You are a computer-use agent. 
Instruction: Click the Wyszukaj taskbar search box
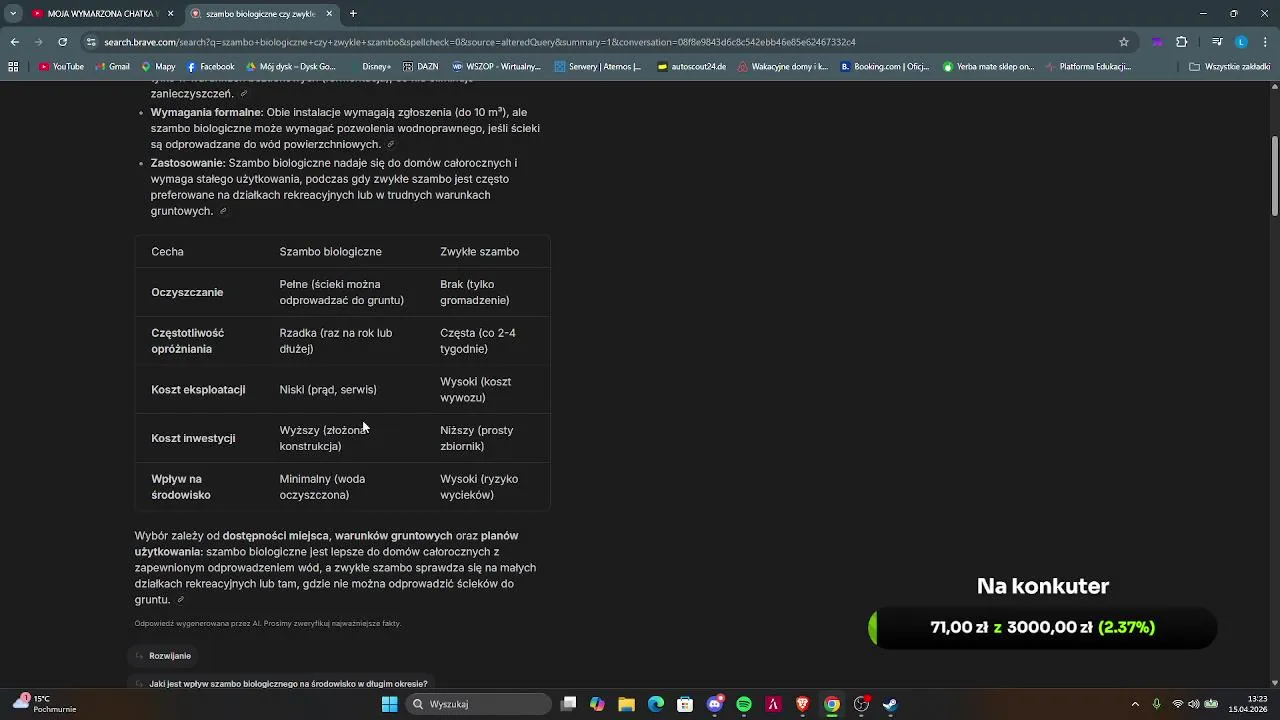pyautogui.click(x=478, y=704)
